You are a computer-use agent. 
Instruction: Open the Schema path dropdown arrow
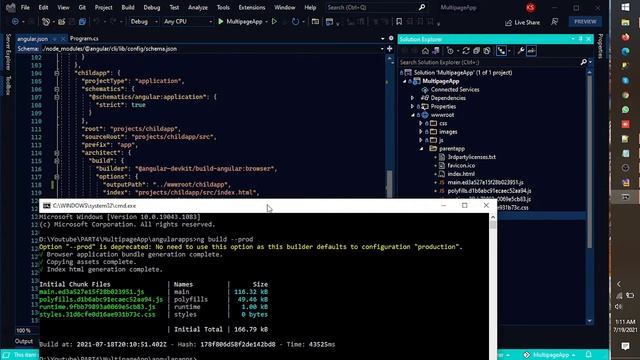382,49
